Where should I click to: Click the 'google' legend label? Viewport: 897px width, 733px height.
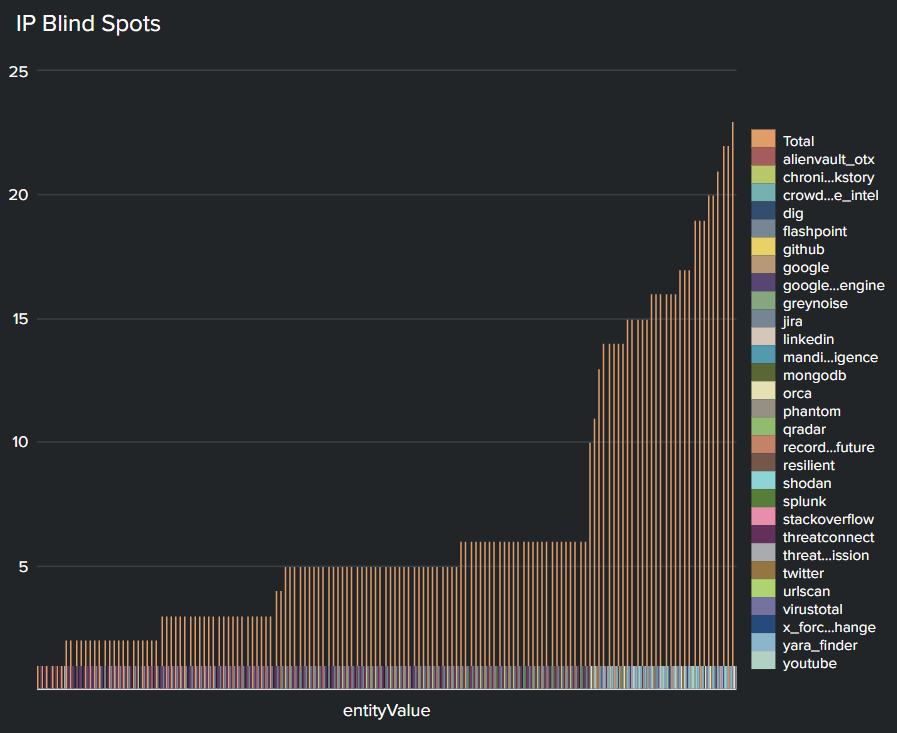click(x=805, y=268)
